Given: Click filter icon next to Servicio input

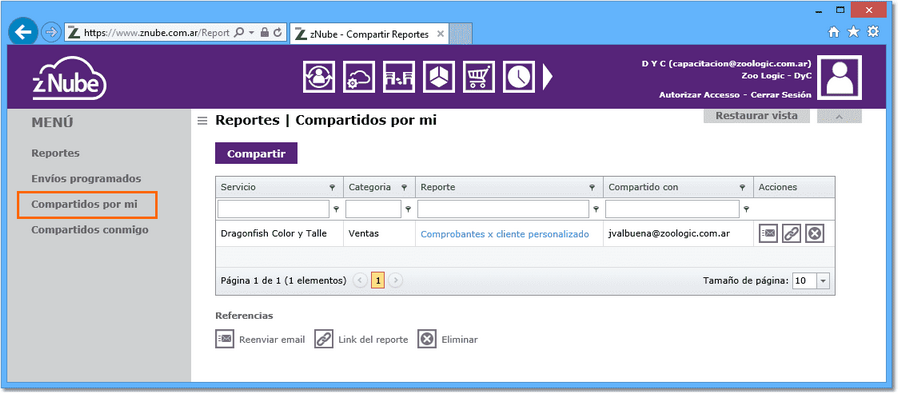Looking at the screenshot, I should [336, 209].
